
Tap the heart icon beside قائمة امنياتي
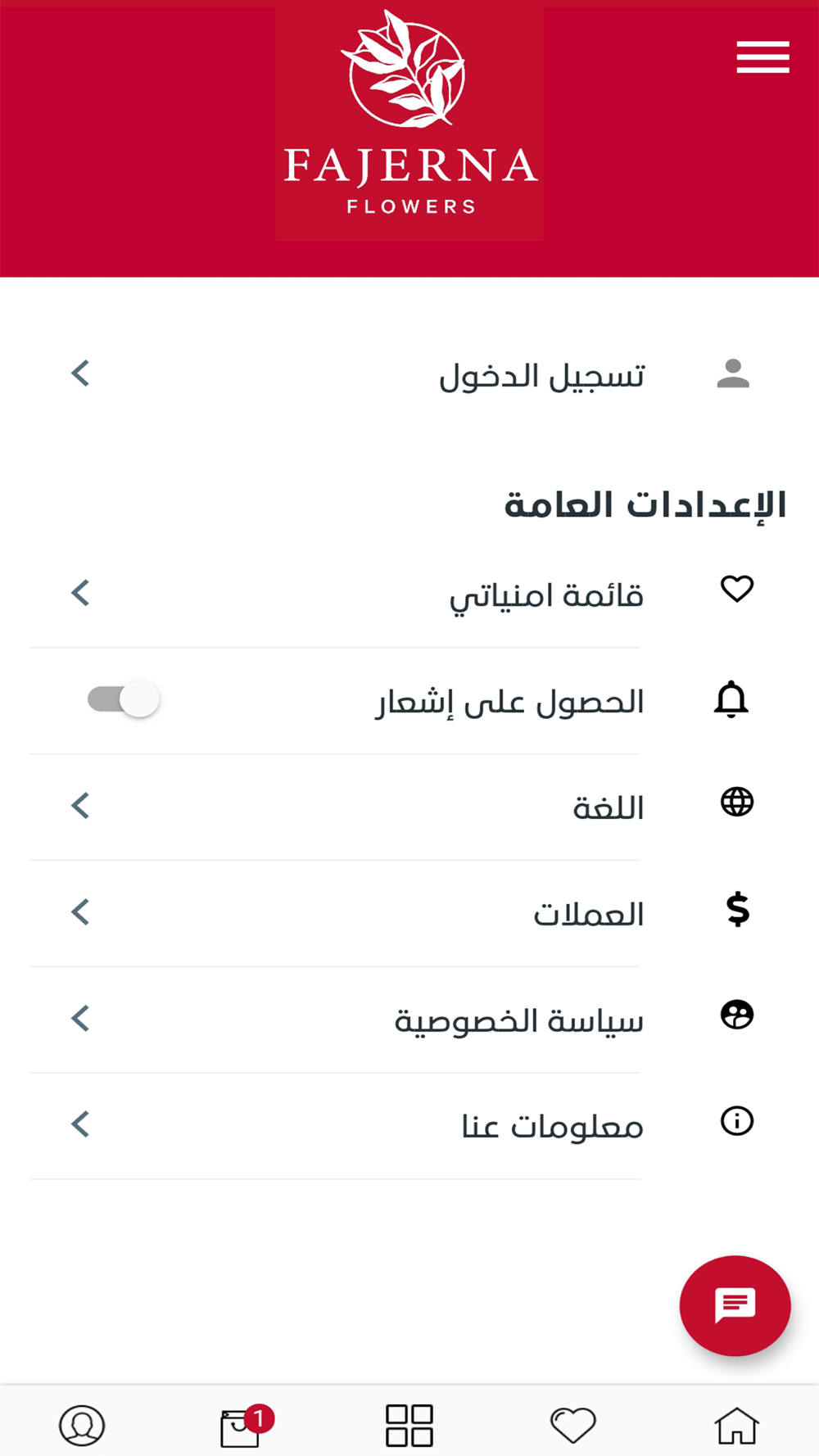(737, 589)
